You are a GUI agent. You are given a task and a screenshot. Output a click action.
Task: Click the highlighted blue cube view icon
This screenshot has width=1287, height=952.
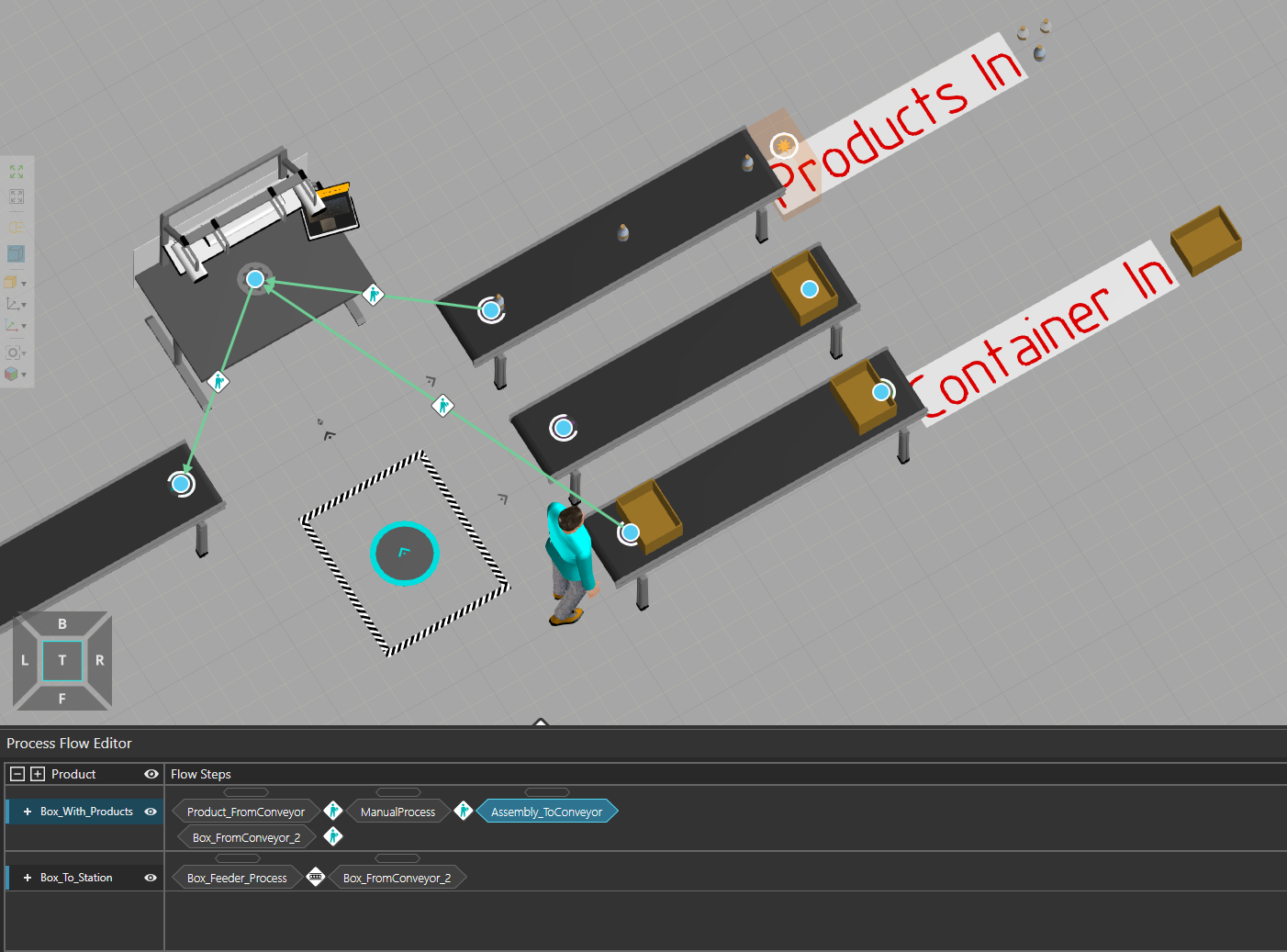pyautogui.click(x=17, y=254)
